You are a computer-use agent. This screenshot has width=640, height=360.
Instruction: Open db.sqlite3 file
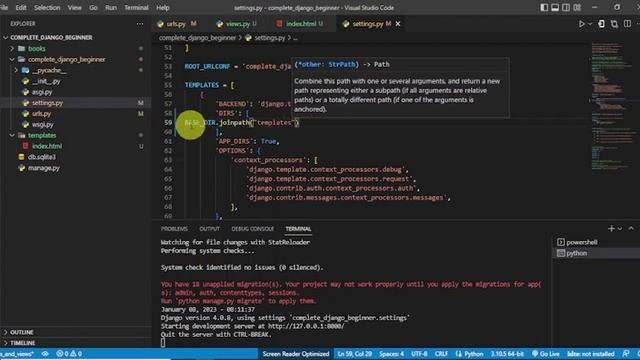tap(42, 157)
